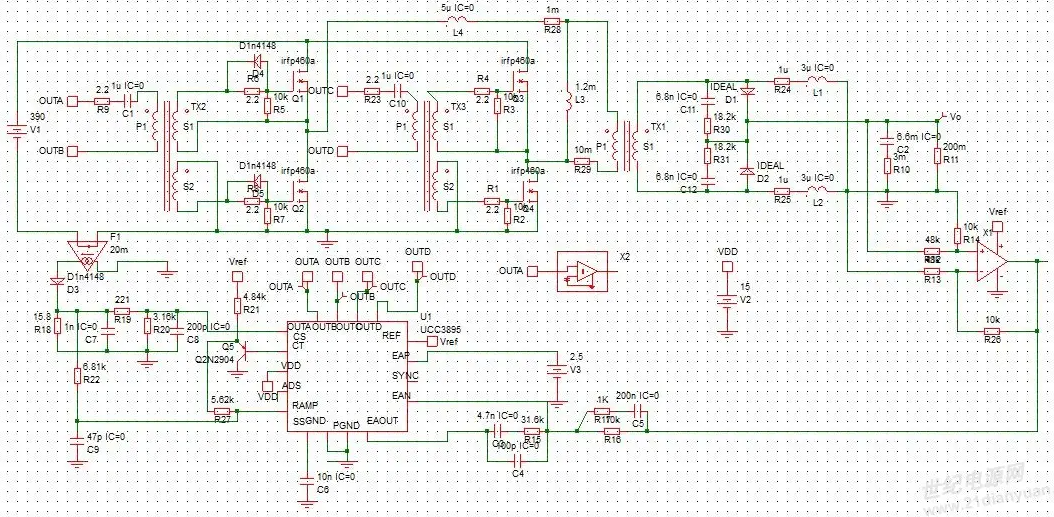
Task: Select the R11 200m load resistor
Action: click(938, 157)
